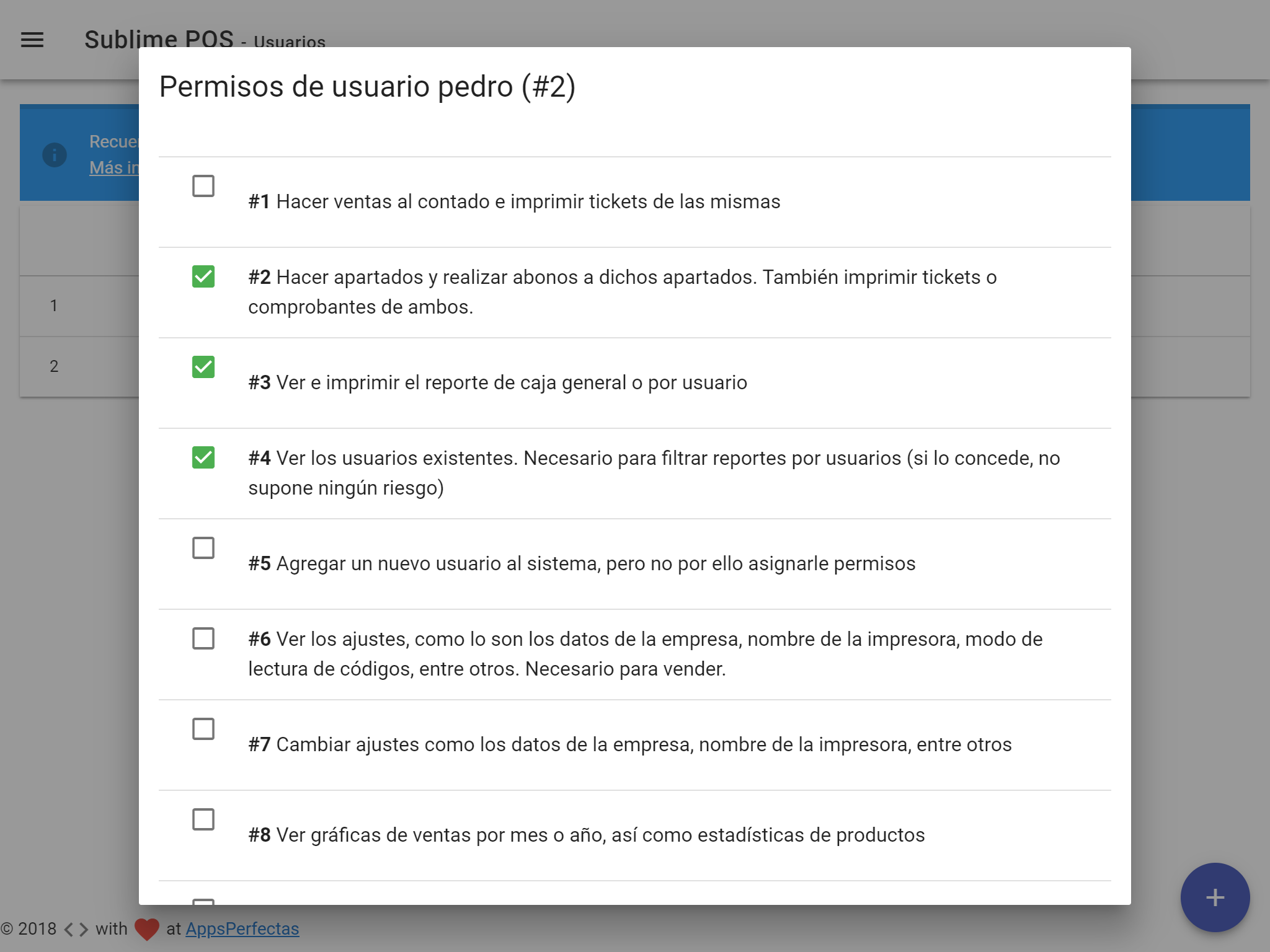Viewport: 1270px width, 952px height.
Task: Click the blue info circle icon
Action: coord(55,154)
